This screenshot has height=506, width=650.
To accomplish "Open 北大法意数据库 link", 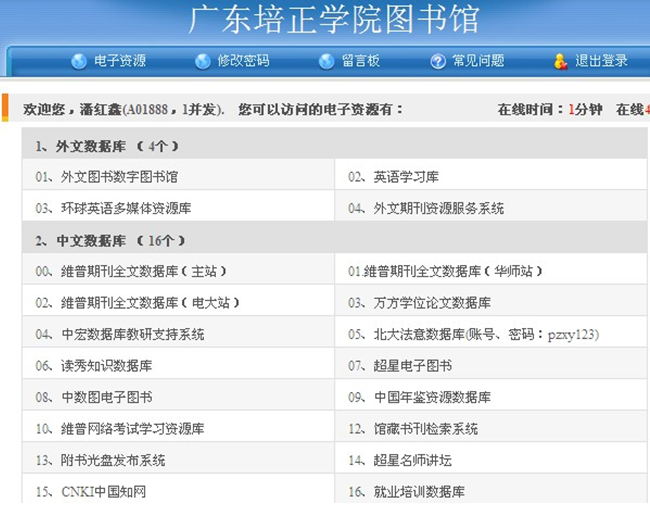I will (486, 334).
